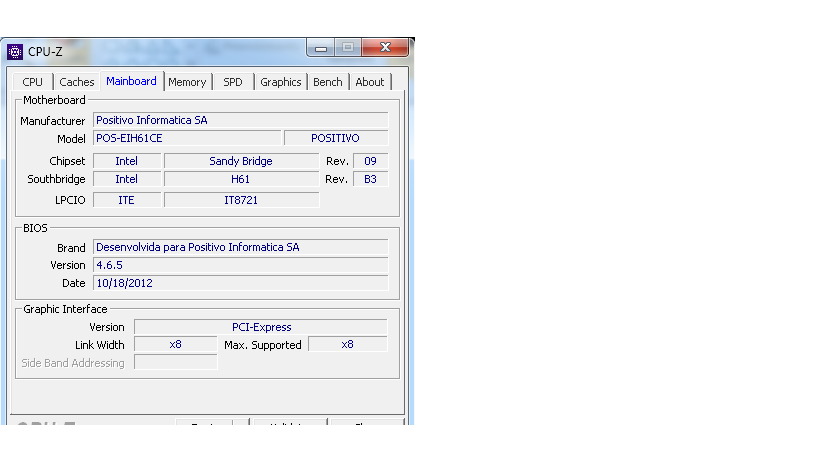Select the H61 southbridge value
This screenshot has height=460, width=816.
coord(241,179)
